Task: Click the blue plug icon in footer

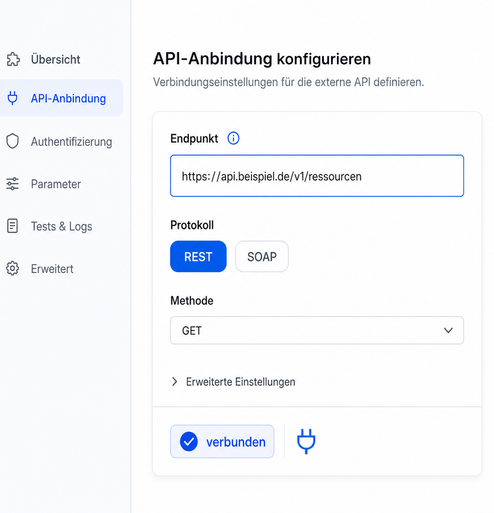Action: click(x=306, y=441)
